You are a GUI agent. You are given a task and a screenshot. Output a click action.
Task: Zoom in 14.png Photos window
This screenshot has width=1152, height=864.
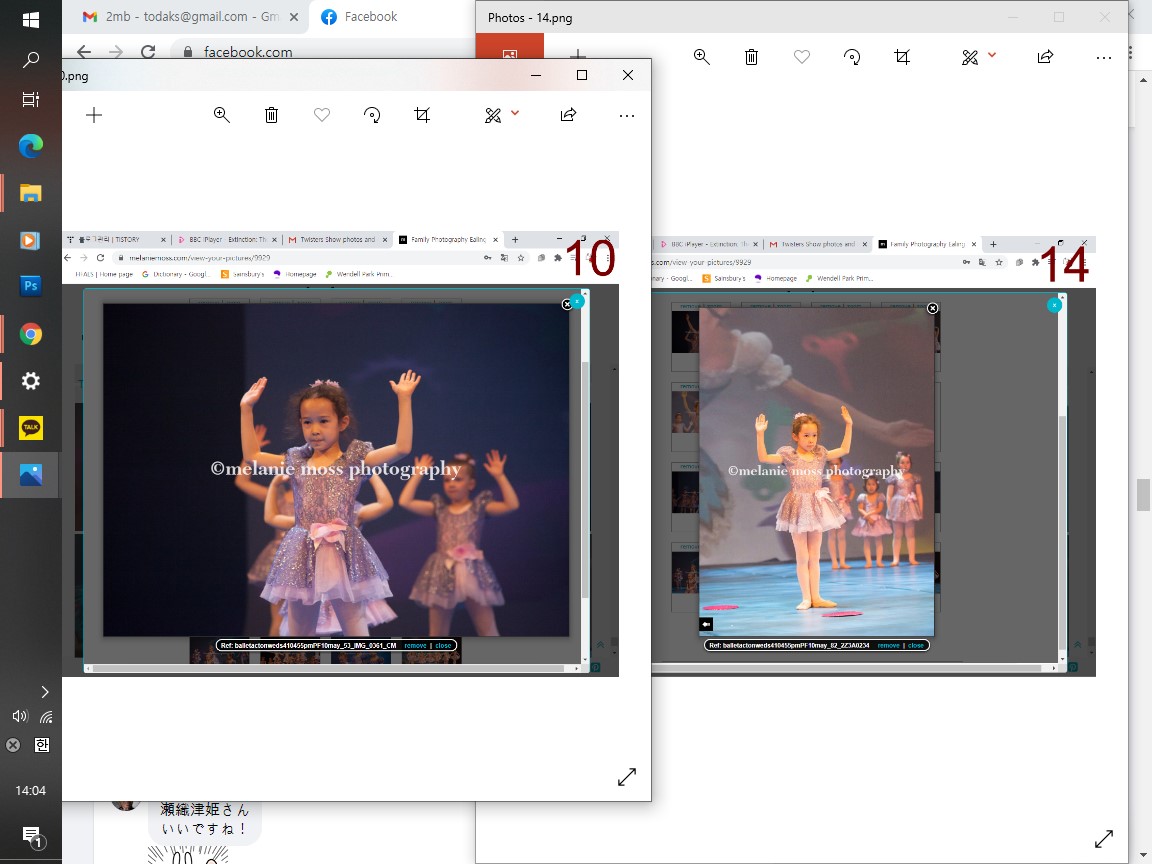point(701,57)
